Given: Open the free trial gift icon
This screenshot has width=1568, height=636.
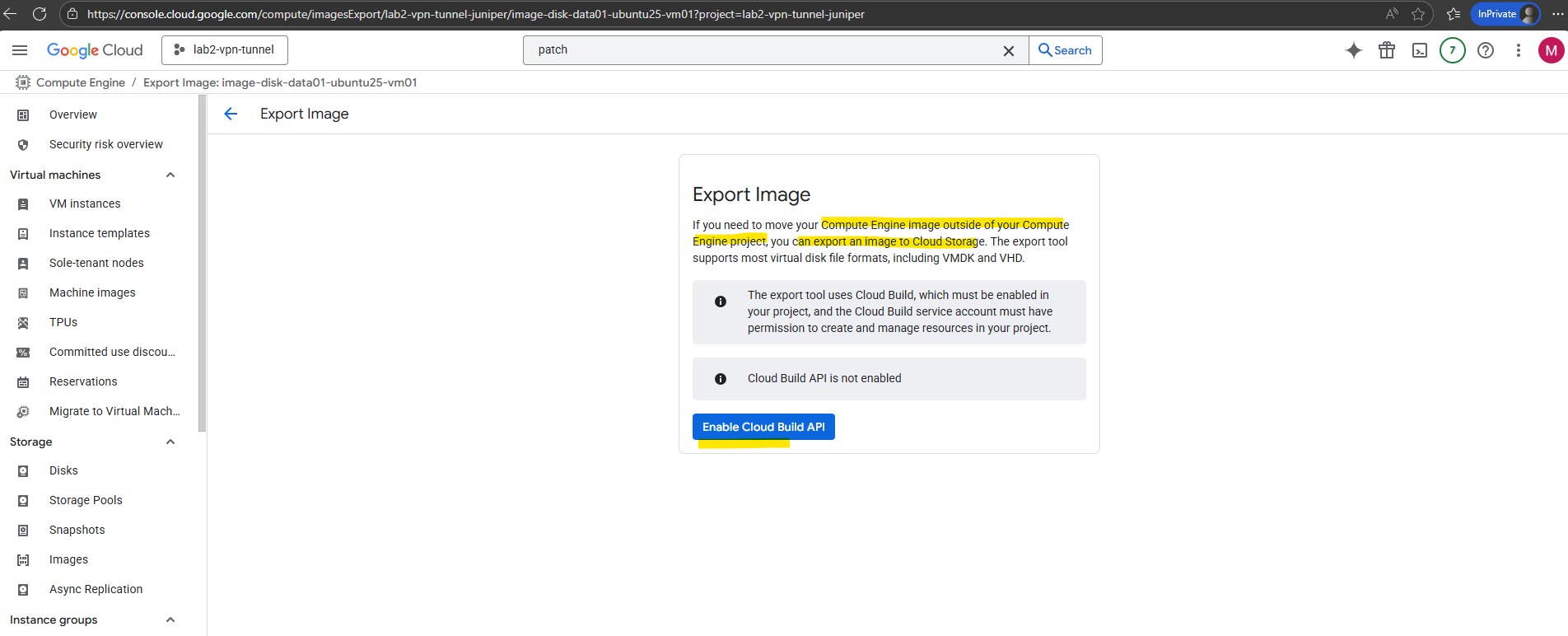Looking at the screenshot, I should [1387, 50].
